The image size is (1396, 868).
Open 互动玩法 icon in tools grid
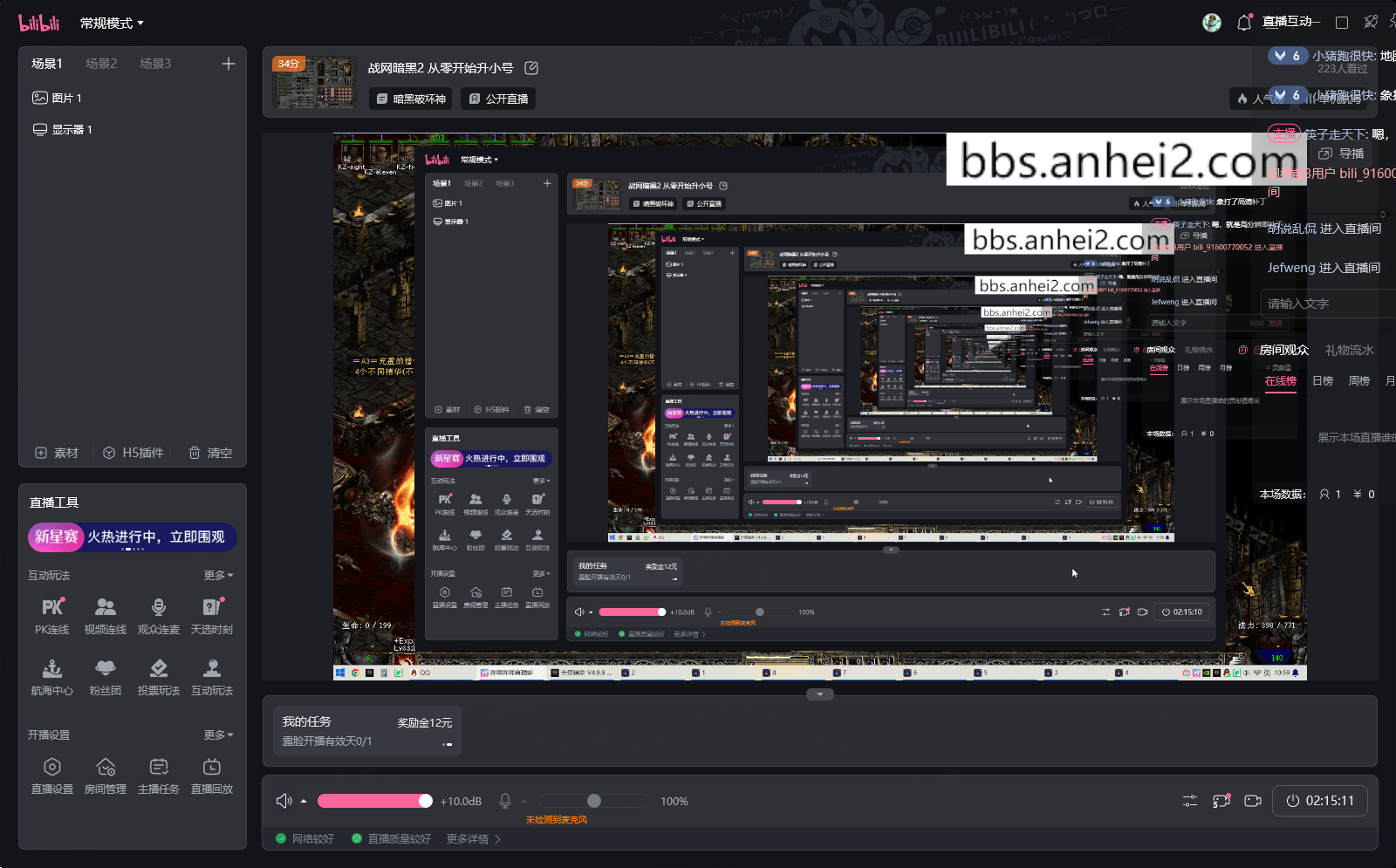[212, 677]
